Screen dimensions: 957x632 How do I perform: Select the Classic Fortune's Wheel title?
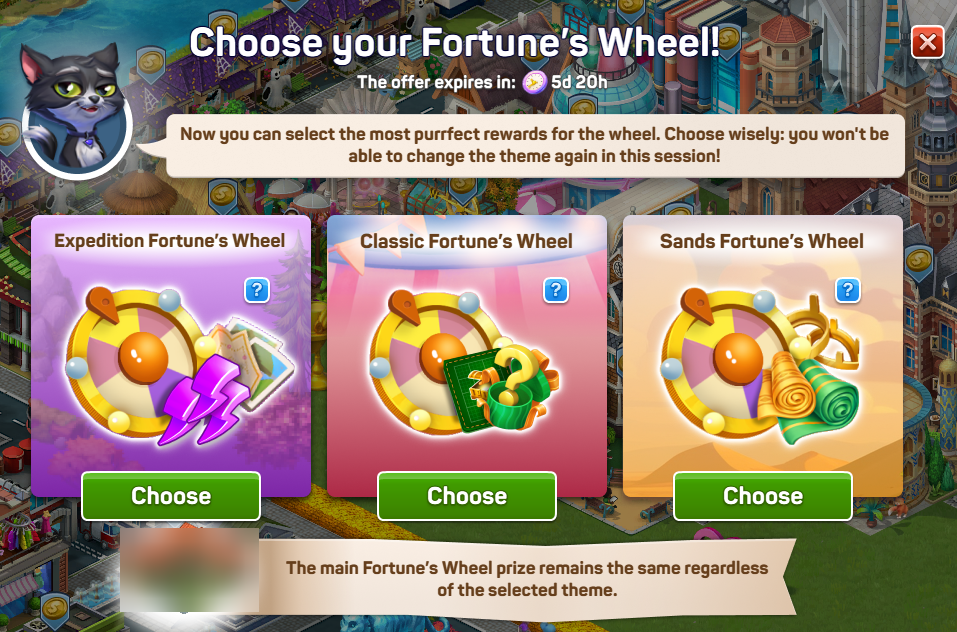(x=466, y=241)
